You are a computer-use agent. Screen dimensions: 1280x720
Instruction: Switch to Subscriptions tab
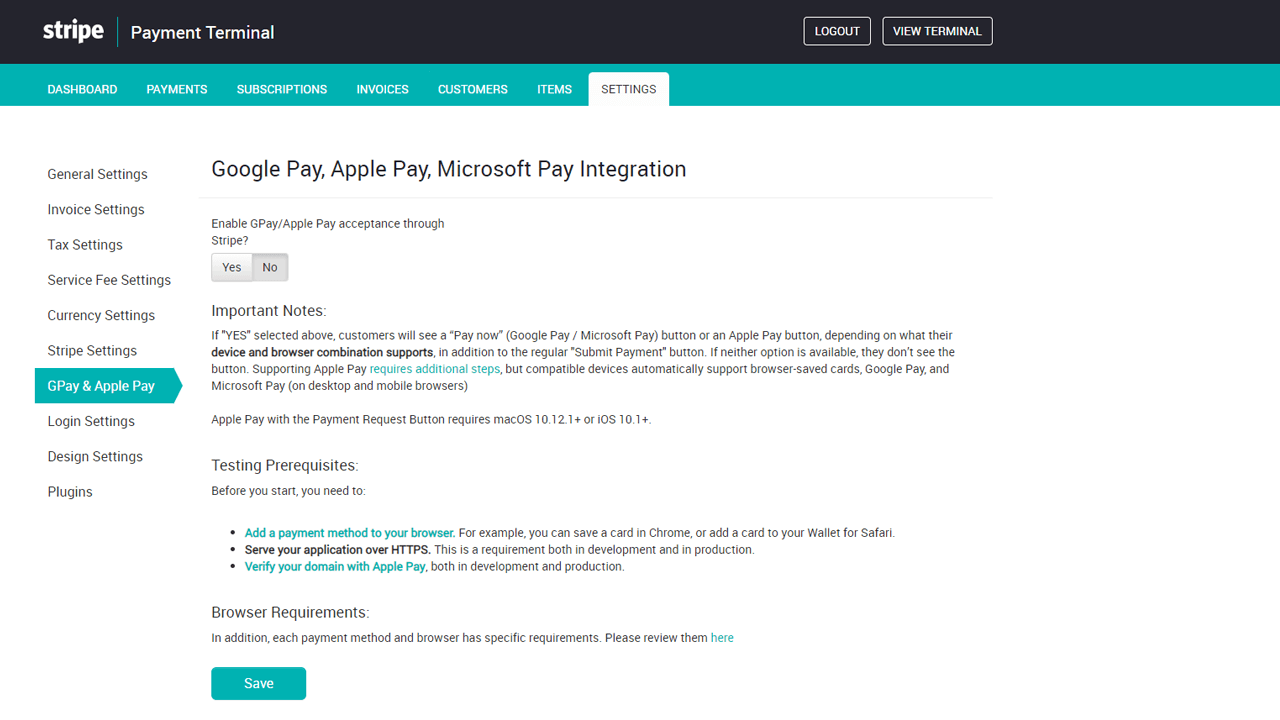click(x=282, y=89)
